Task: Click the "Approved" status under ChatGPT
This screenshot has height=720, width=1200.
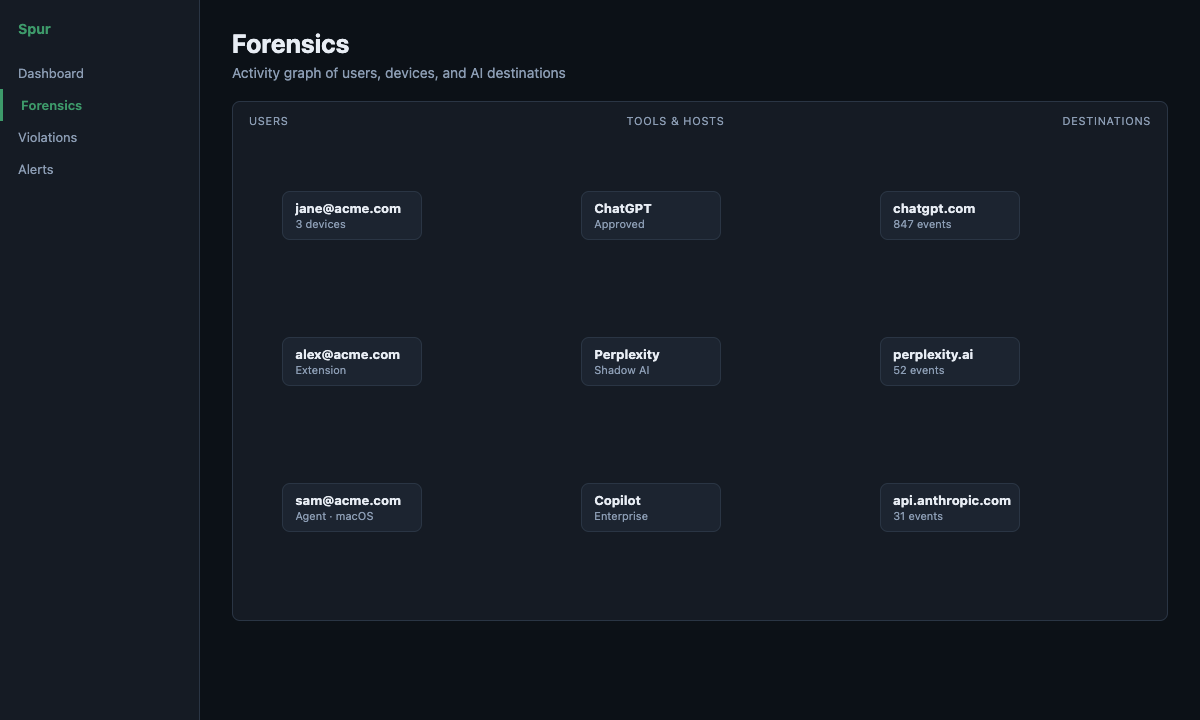Action: 619,224
